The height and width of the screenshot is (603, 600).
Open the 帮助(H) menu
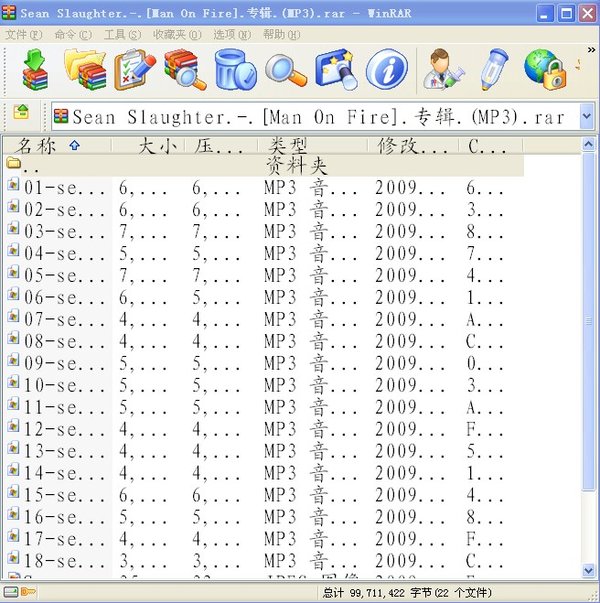point(282,35)
